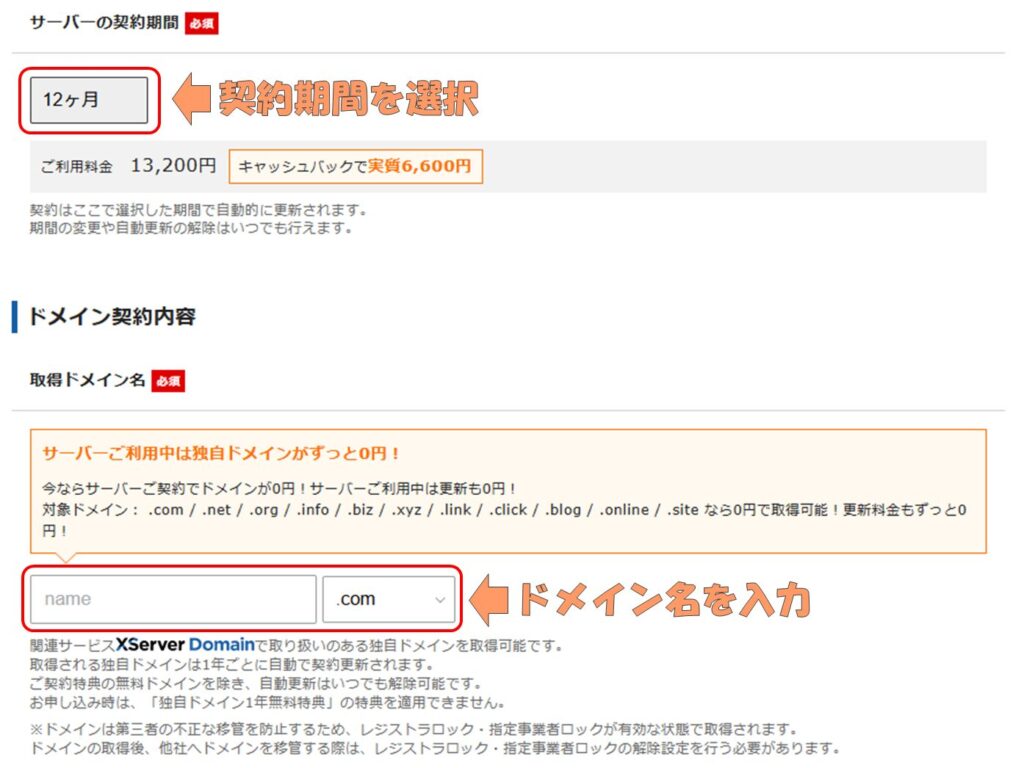Click the 取得ドメイン名 label
Viewport: 1024px width, 768px height.
pyautogui.click(x=88, y=381)
